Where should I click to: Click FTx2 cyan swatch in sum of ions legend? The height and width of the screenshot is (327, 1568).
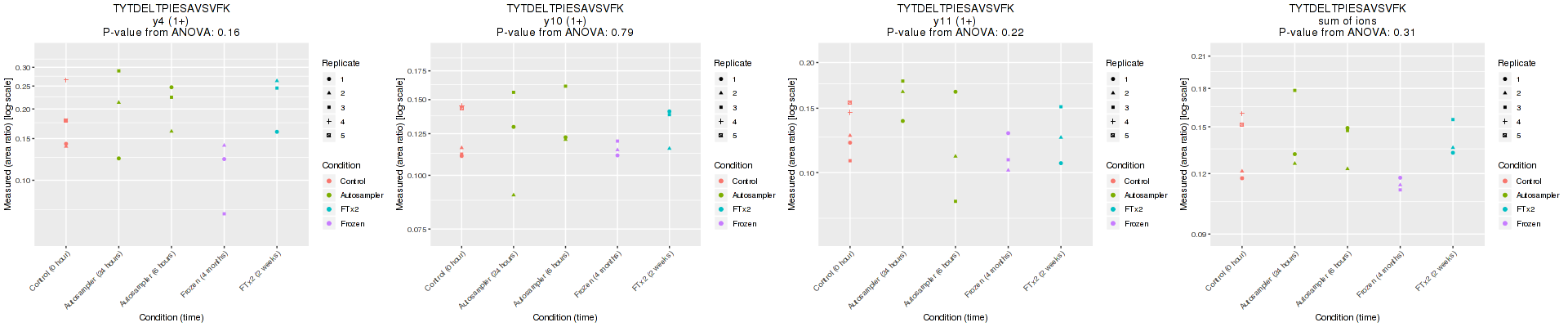(x=1504, y=209)
